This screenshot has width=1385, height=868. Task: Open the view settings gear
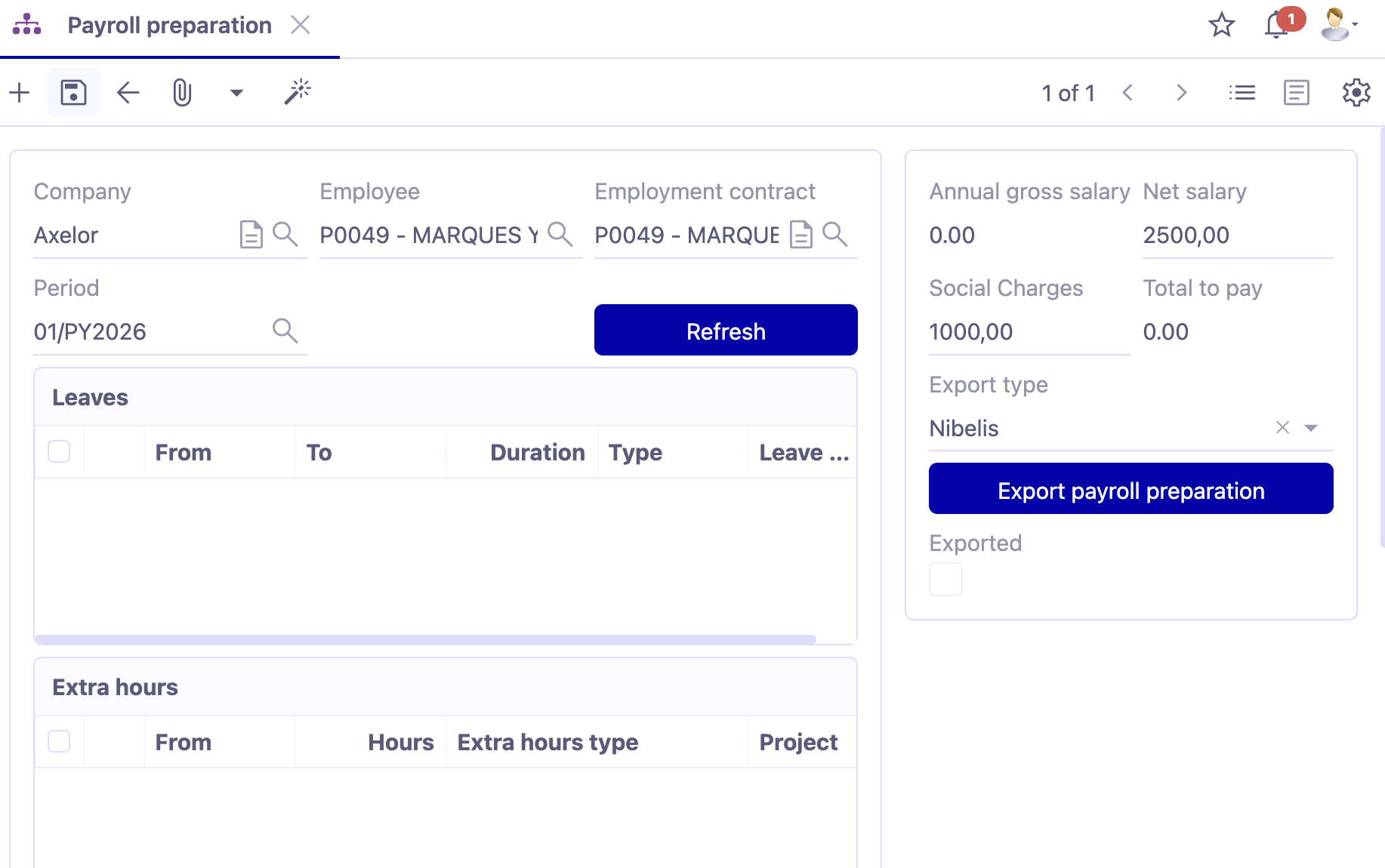coord(1356,92)
